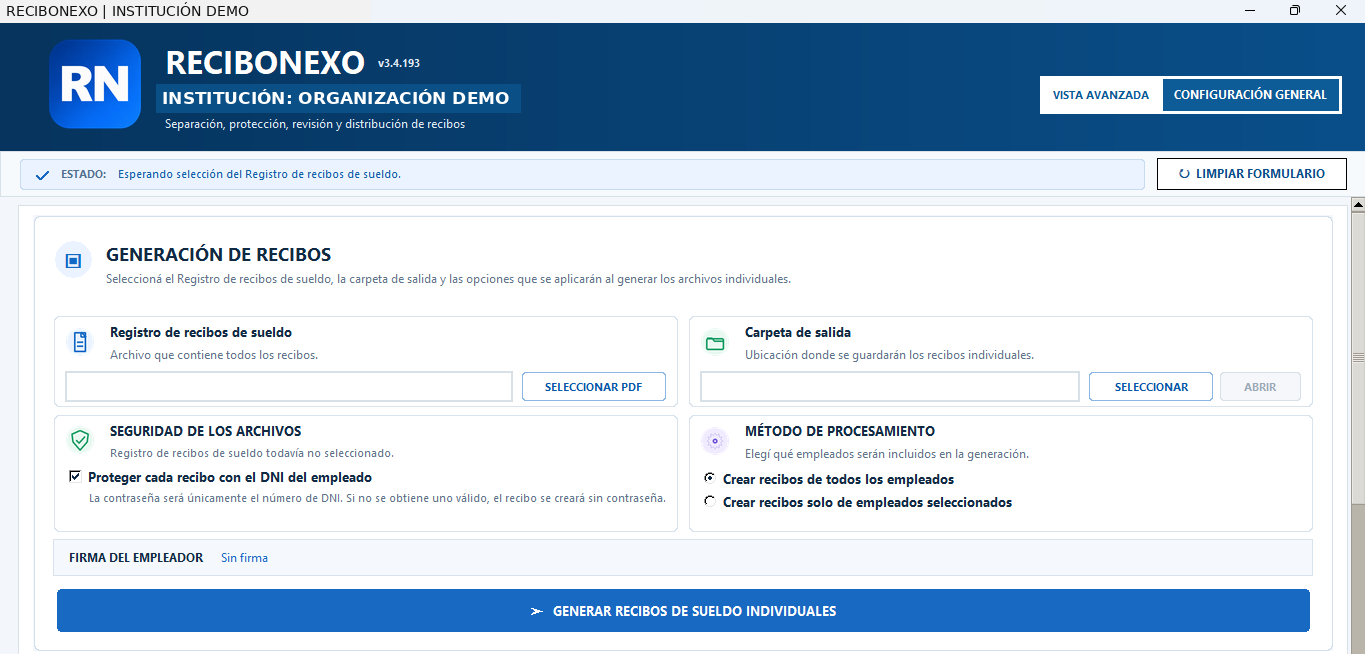Image resolution: width=1365 pixels, height=654 pixels.
Task: Click the Método de procesamiento icon
Action: tap(714, 440)
